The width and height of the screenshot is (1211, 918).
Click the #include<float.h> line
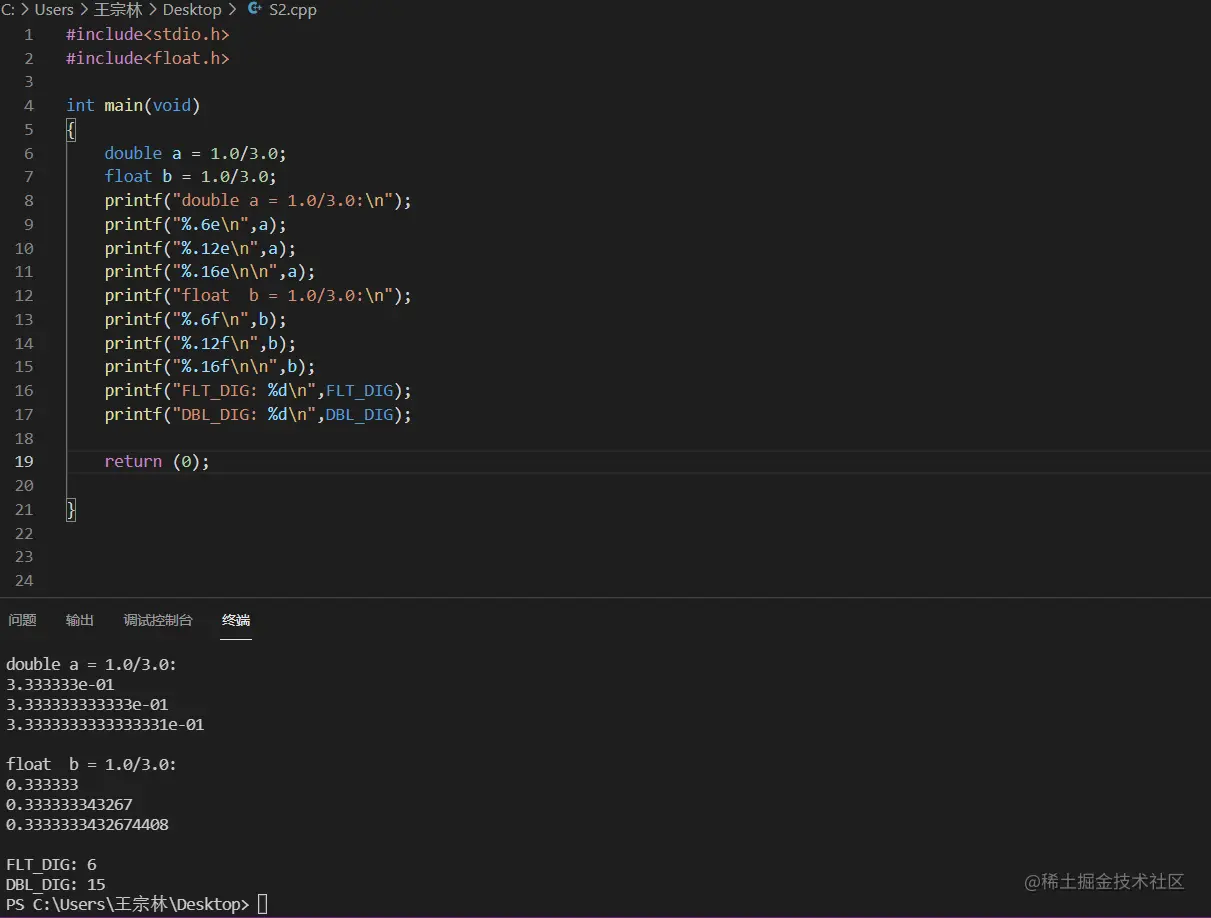coord(148,58)
